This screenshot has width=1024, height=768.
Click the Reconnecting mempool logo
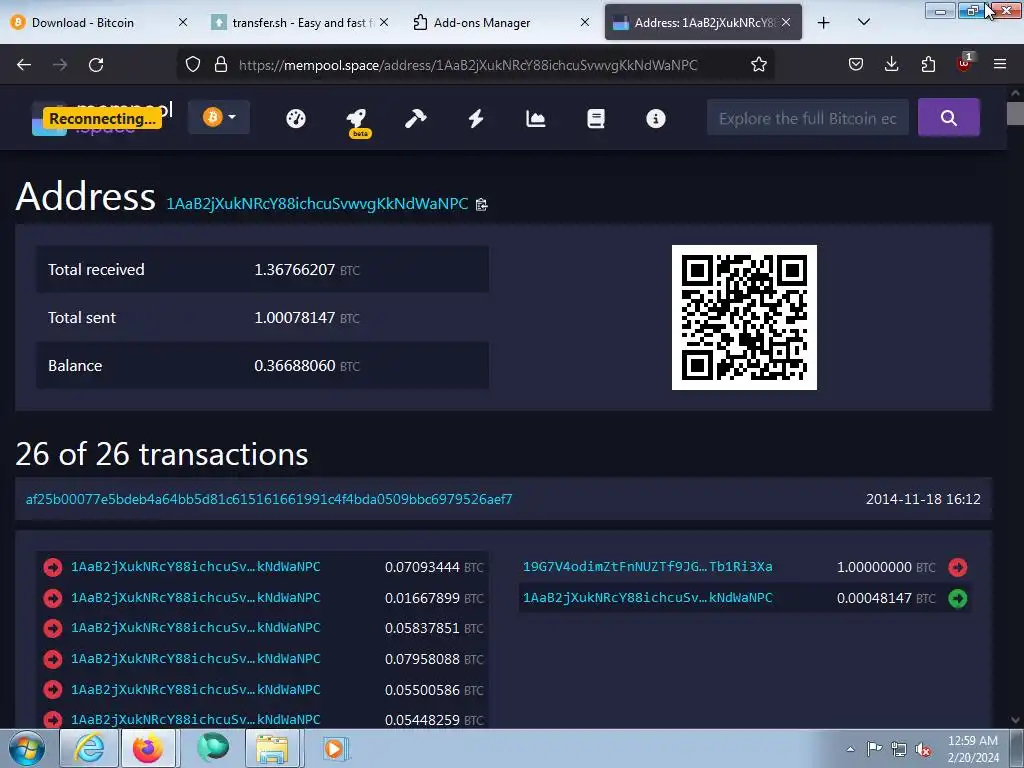coord(103,118)
